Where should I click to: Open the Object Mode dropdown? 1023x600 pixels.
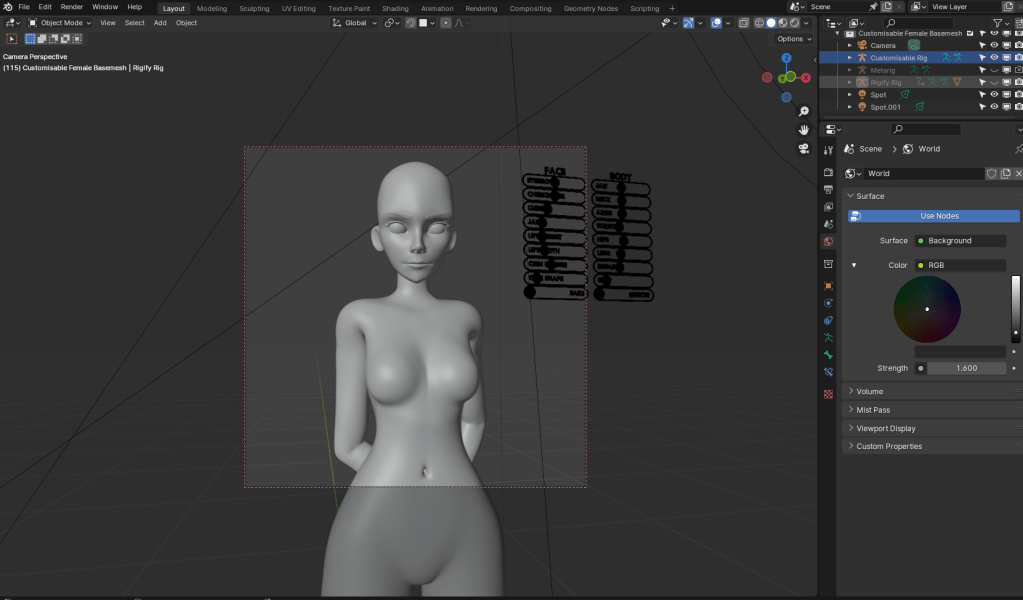(x=60, y=22)
